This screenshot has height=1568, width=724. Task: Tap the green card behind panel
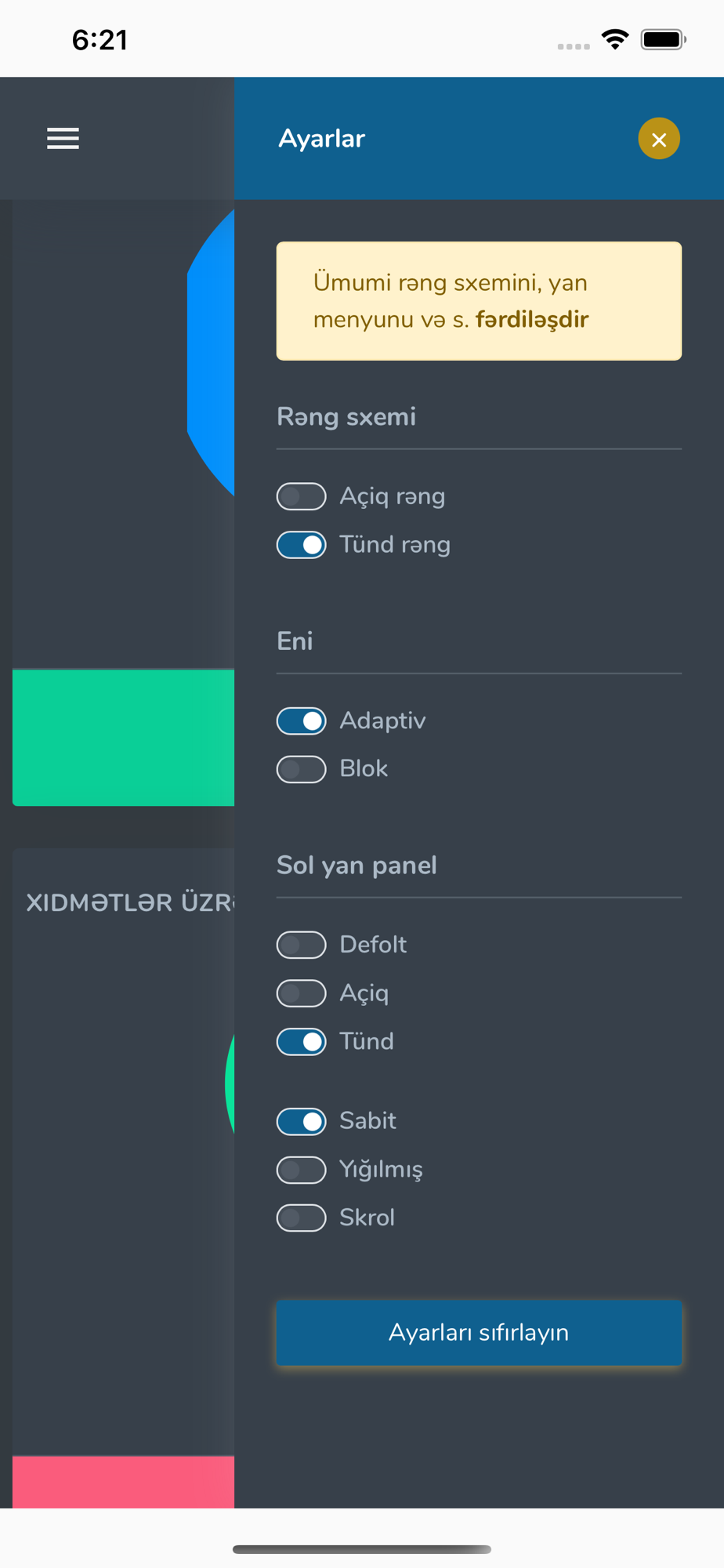[123, 737]
